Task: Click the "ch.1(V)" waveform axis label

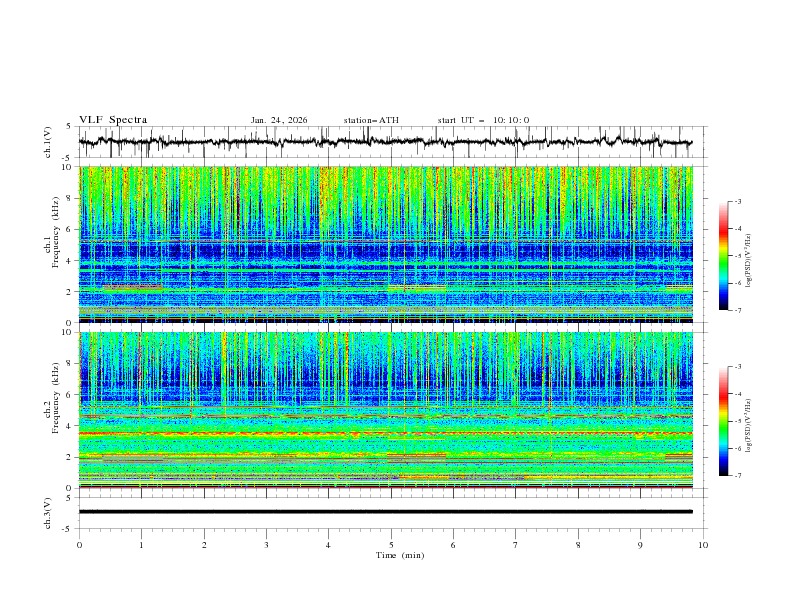Action: click(48, 142)
